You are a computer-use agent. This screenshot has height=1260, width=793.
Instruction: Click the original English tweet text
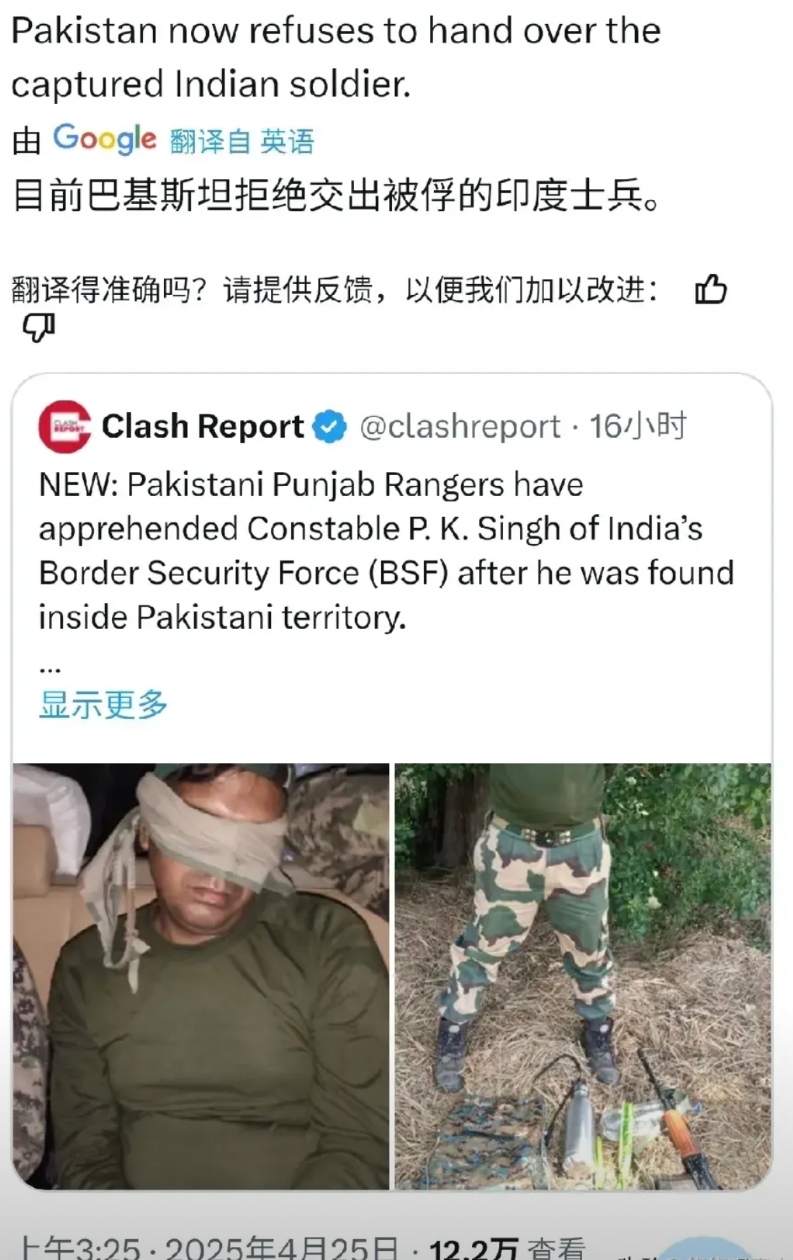click(336, 58)
